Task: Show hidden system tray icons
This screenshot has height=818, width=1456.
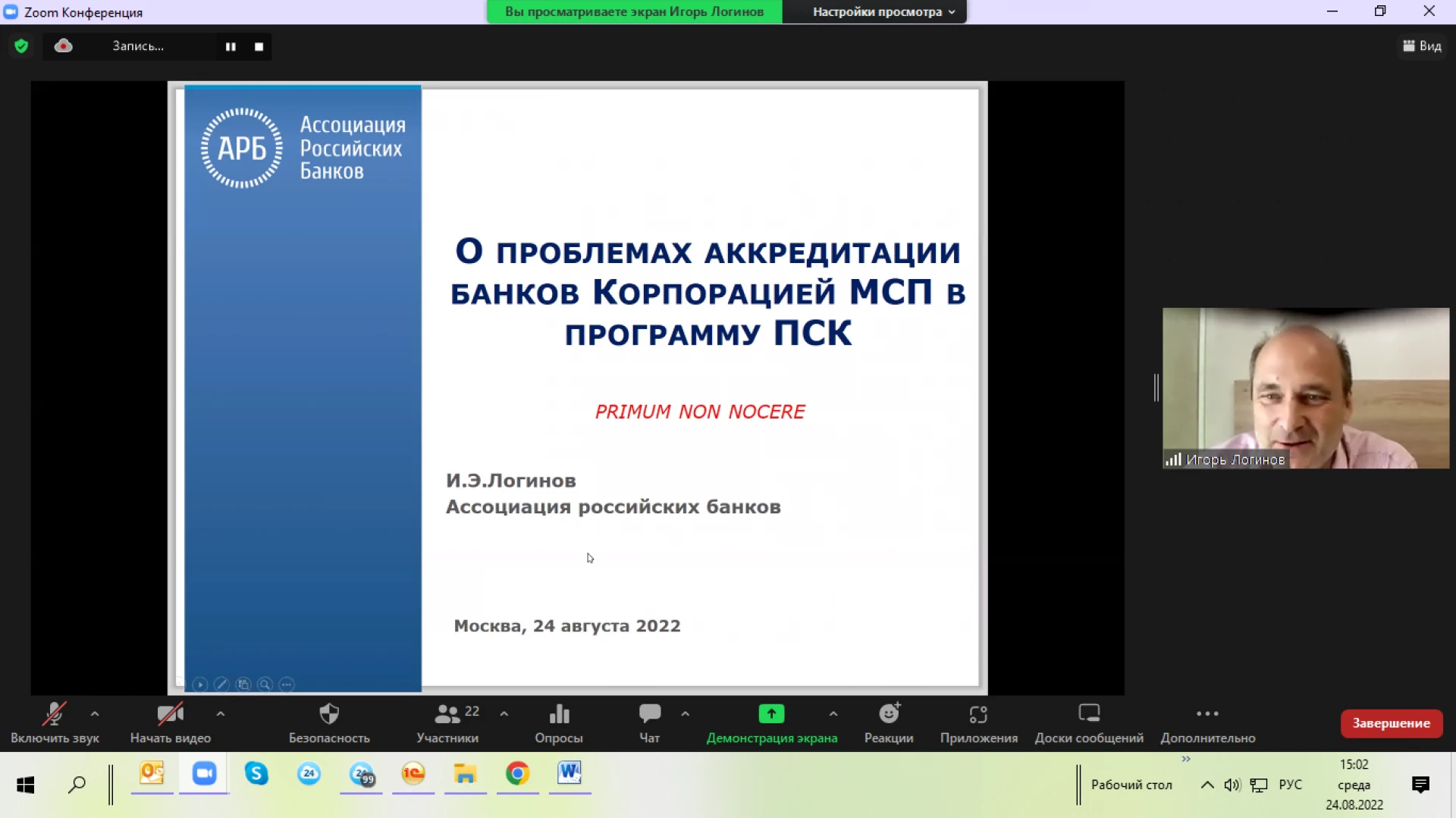Action: (1207, 785)
